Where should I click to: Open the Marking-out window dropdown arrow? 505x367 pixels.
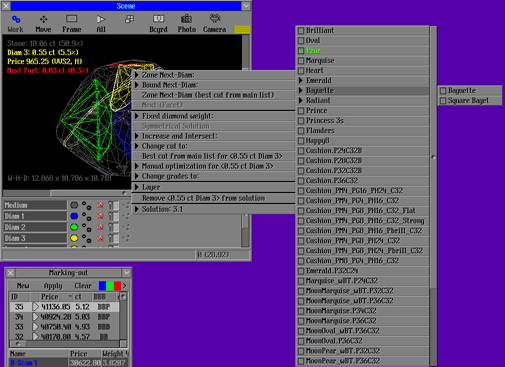tap(127, 273)
